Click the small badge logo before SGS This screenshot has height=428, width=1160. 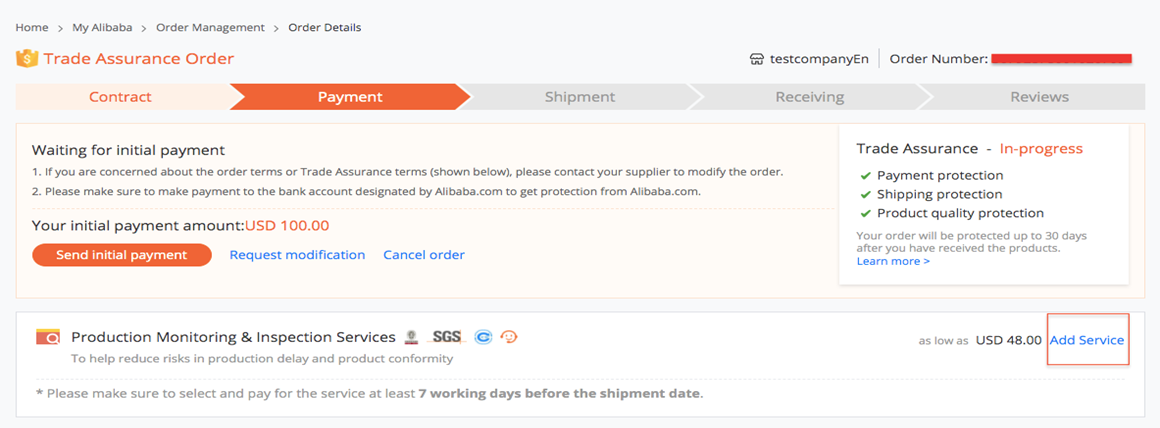click(412, 337)
